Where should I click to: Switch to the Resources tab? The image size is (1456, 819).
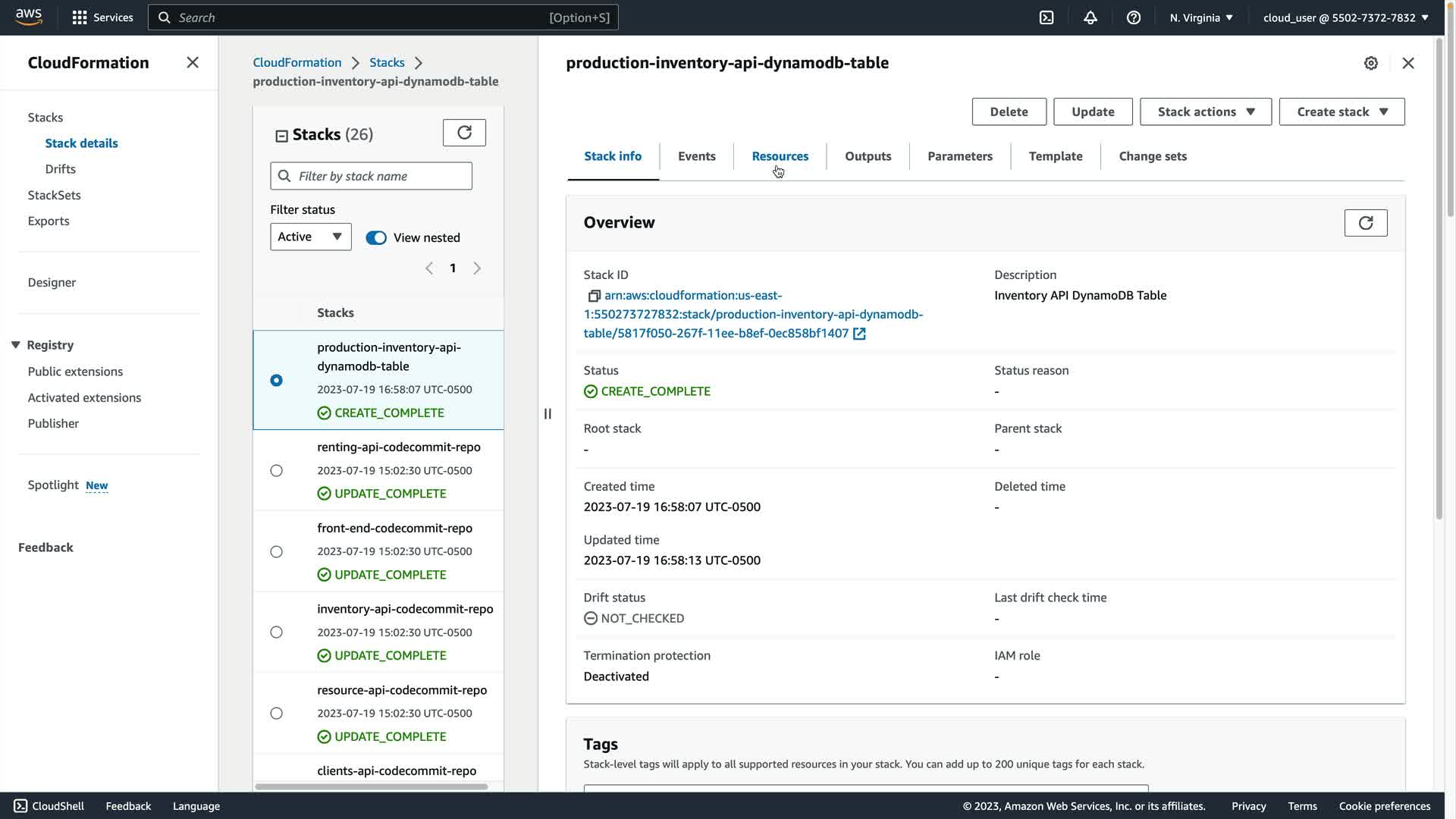(x=780, y=156)
